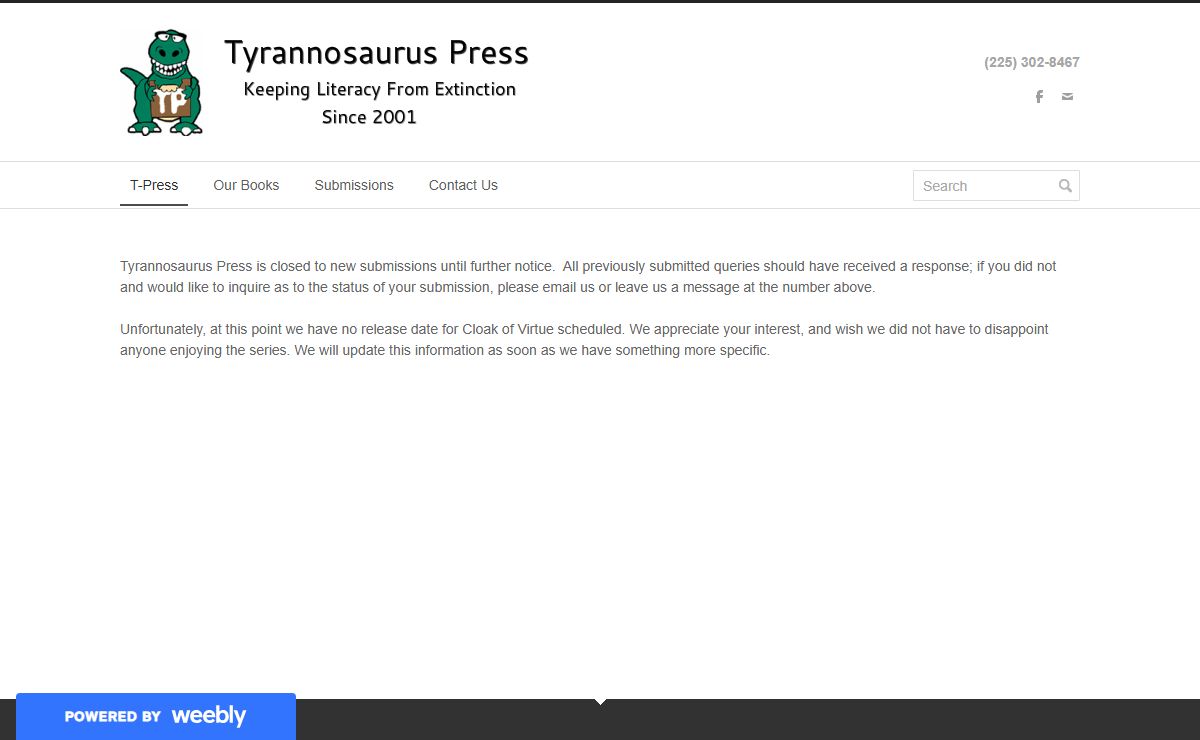The image size is (1200, 740).
Task: Click the Weebly logo in badge
Action: click(x=208, y=716)
